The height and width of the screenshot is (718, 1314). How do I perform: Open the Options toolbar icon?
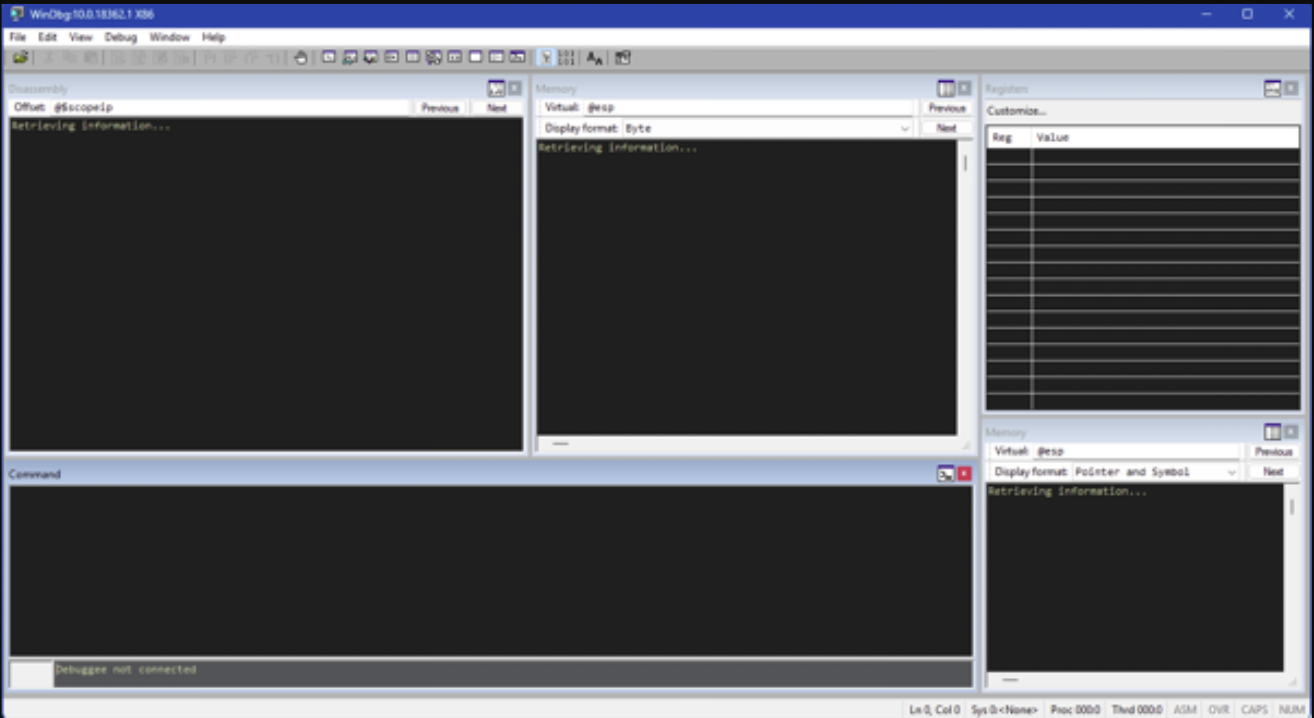click(622, 58)
